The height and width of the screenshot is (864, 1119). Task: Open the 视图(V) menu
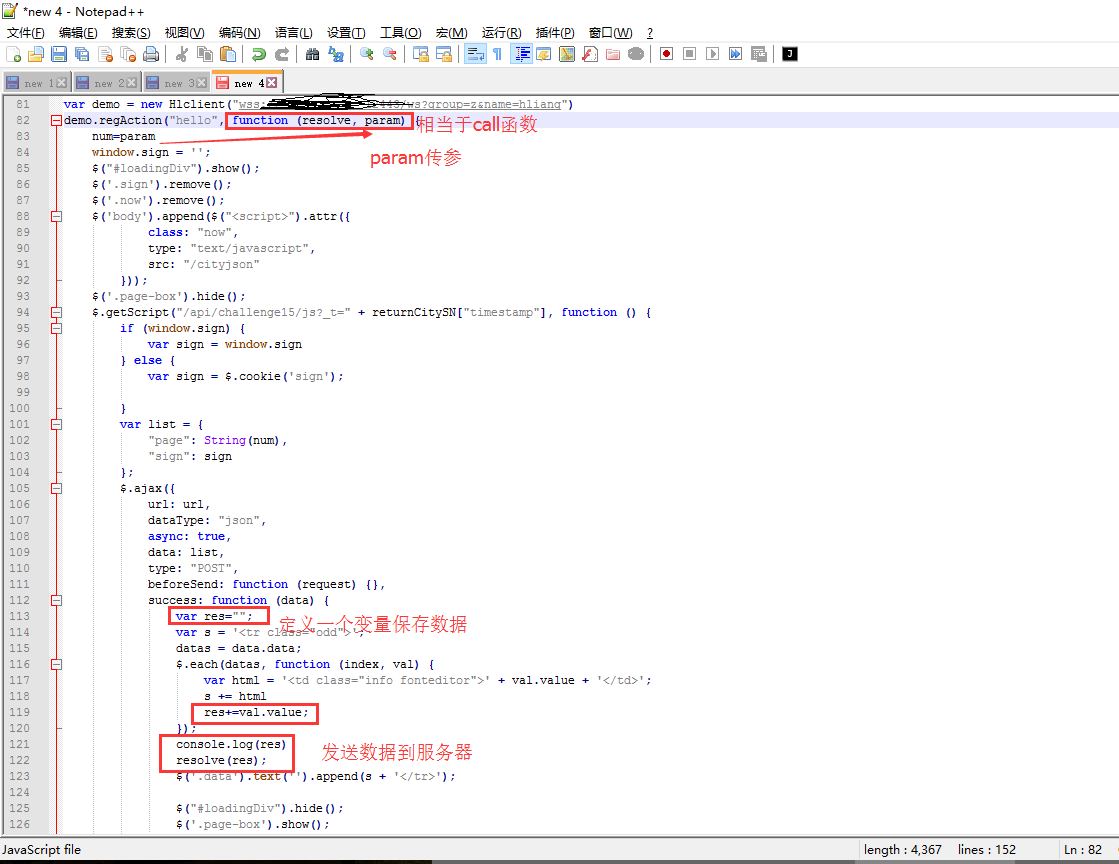coord(184,33)
